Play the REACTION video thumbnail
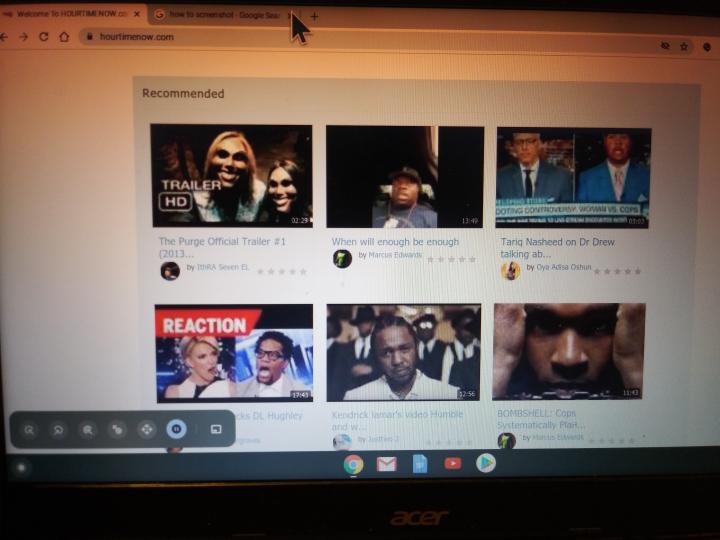This screenshot has height=540, width=720. [x=234, y=353]
